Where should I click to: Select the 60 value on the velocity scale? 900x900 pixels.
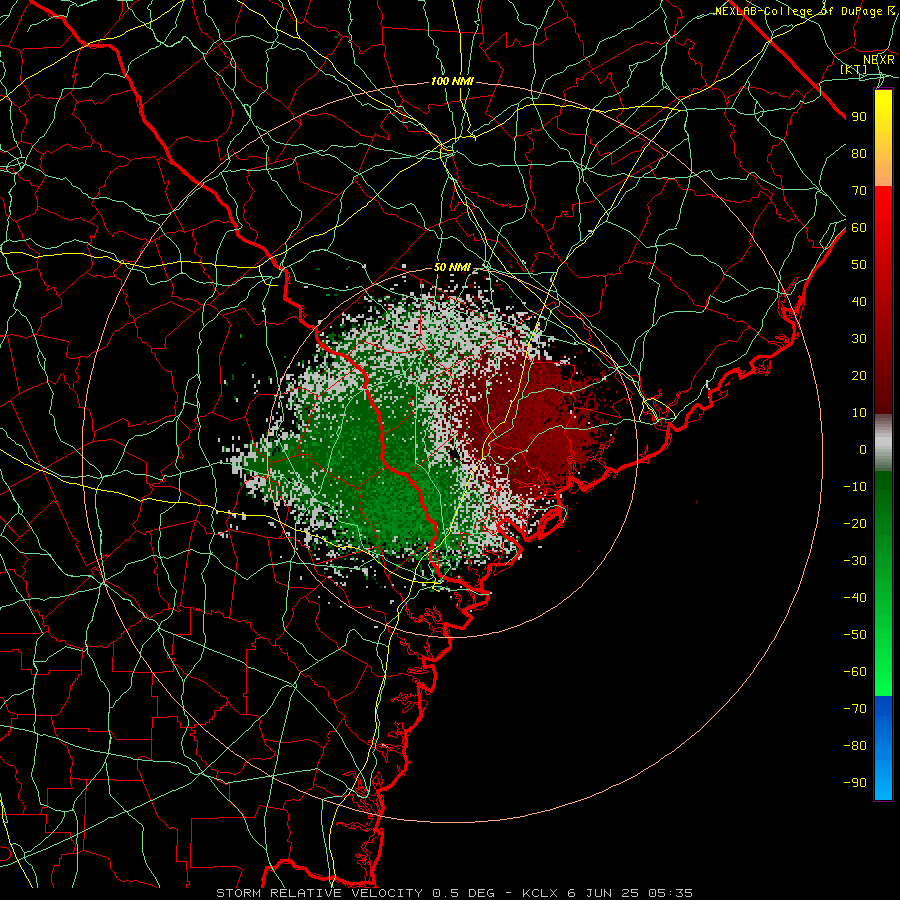(x=859, y=227)
